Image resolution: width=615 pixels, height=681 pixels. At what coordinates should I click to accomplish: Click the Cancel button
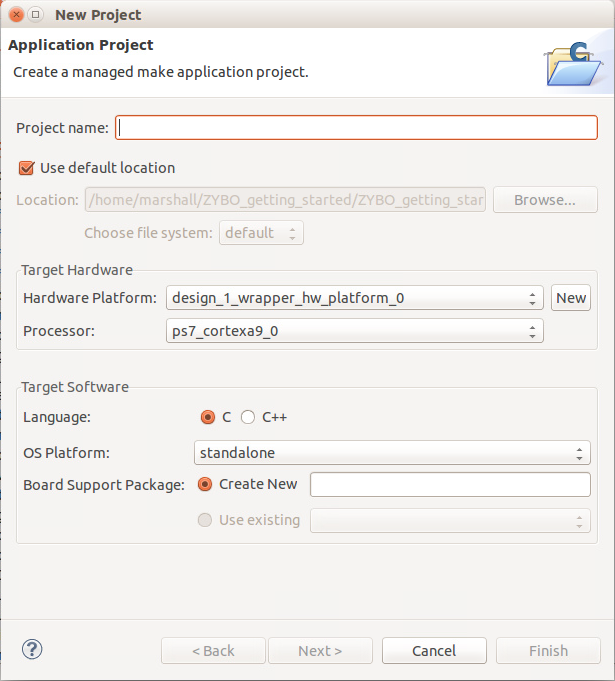click(434, 651)
